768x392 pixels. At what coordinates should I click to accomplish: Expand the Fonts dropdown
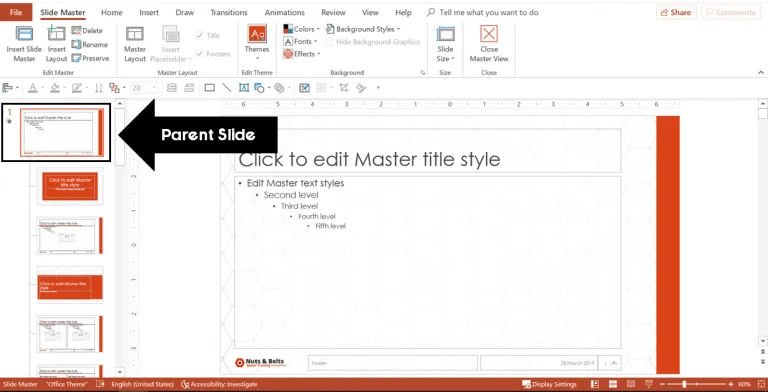tap(301, 42)
